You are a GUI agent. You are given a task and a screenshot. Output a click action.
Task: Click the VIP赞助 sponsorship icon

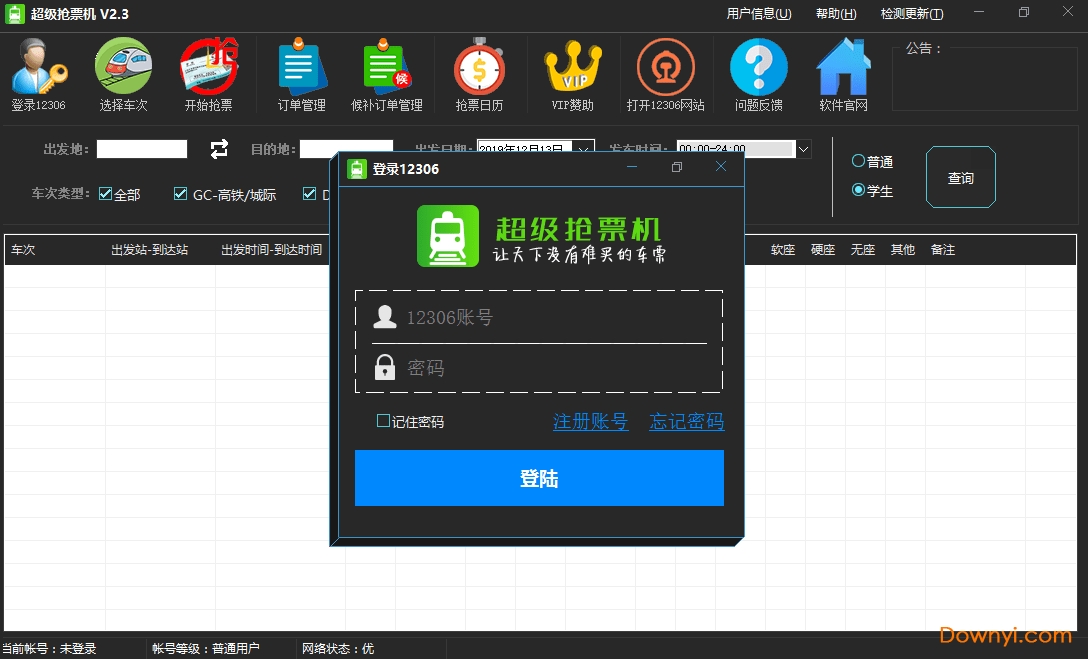[x=572, y=70]
